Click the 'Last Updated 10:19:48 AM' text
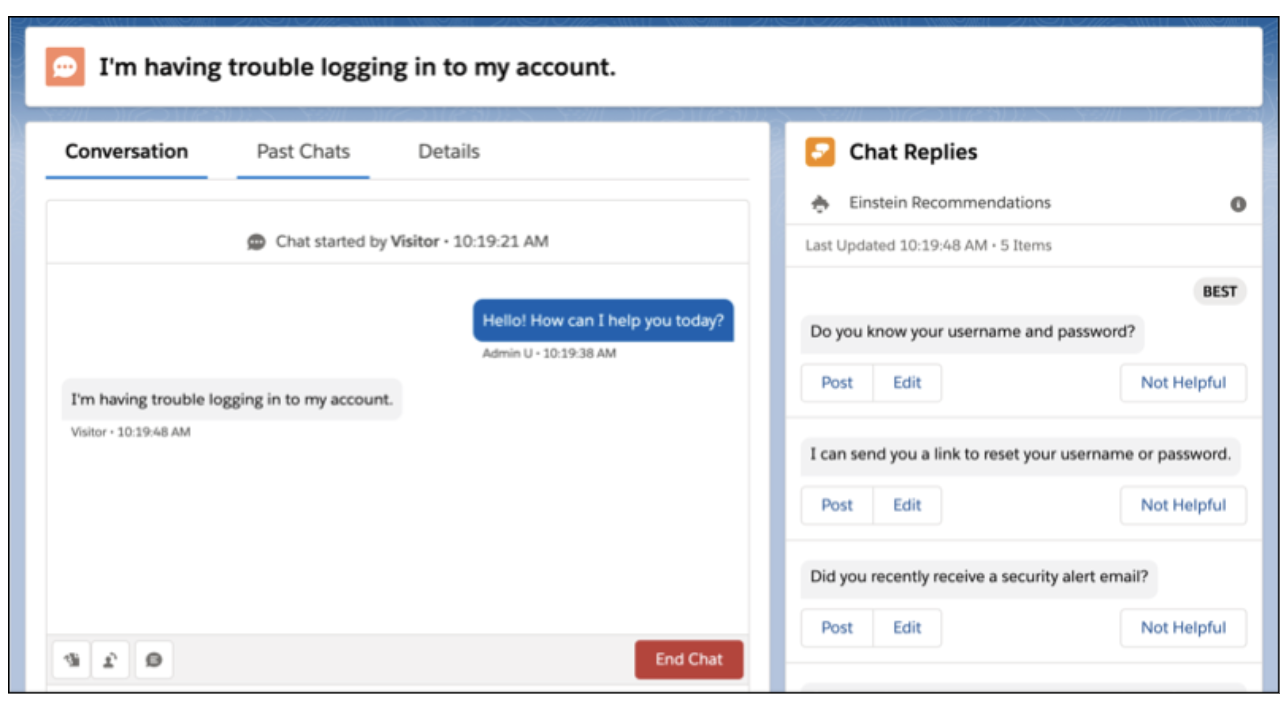Viewport: 1288px width, 706px height. (895, 245)
